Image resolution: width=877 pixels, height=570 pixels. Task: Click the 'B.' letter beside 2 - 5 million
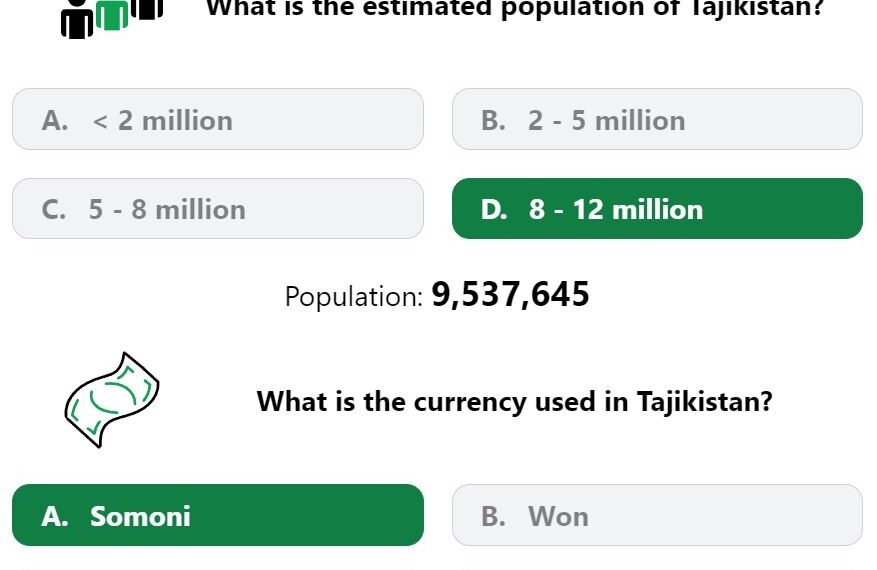click(493, 120)
